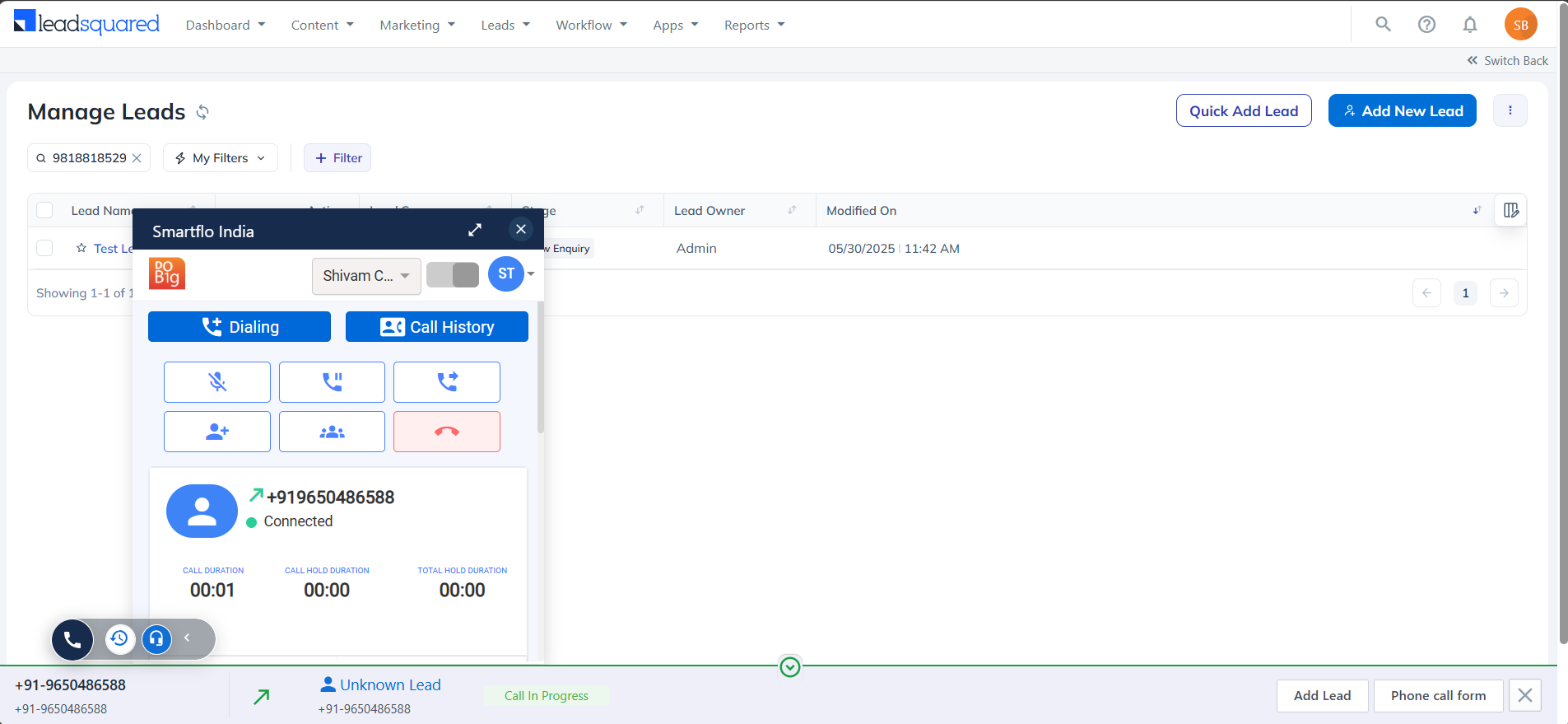Open the Phone call form

pyautogui.click(x=1438, y=695)
